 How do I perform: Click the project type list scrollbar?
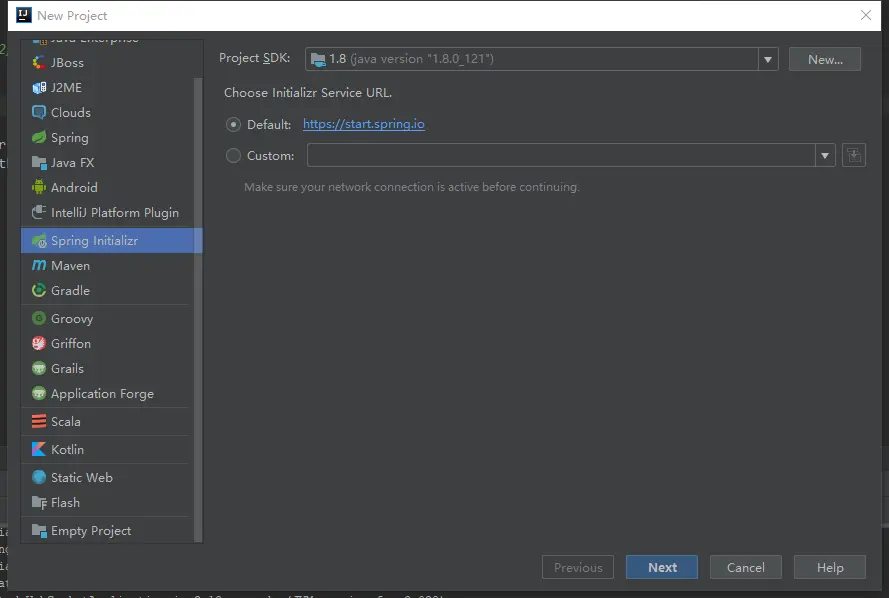pos(198,309)
